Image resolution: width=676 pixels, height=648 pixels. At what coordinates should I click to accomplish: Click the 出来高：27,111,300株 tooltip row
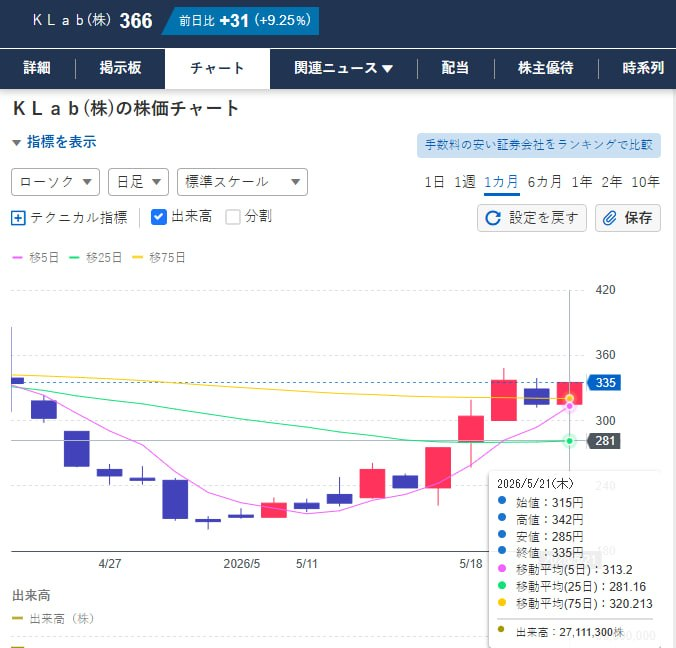[x=560, y=632]
